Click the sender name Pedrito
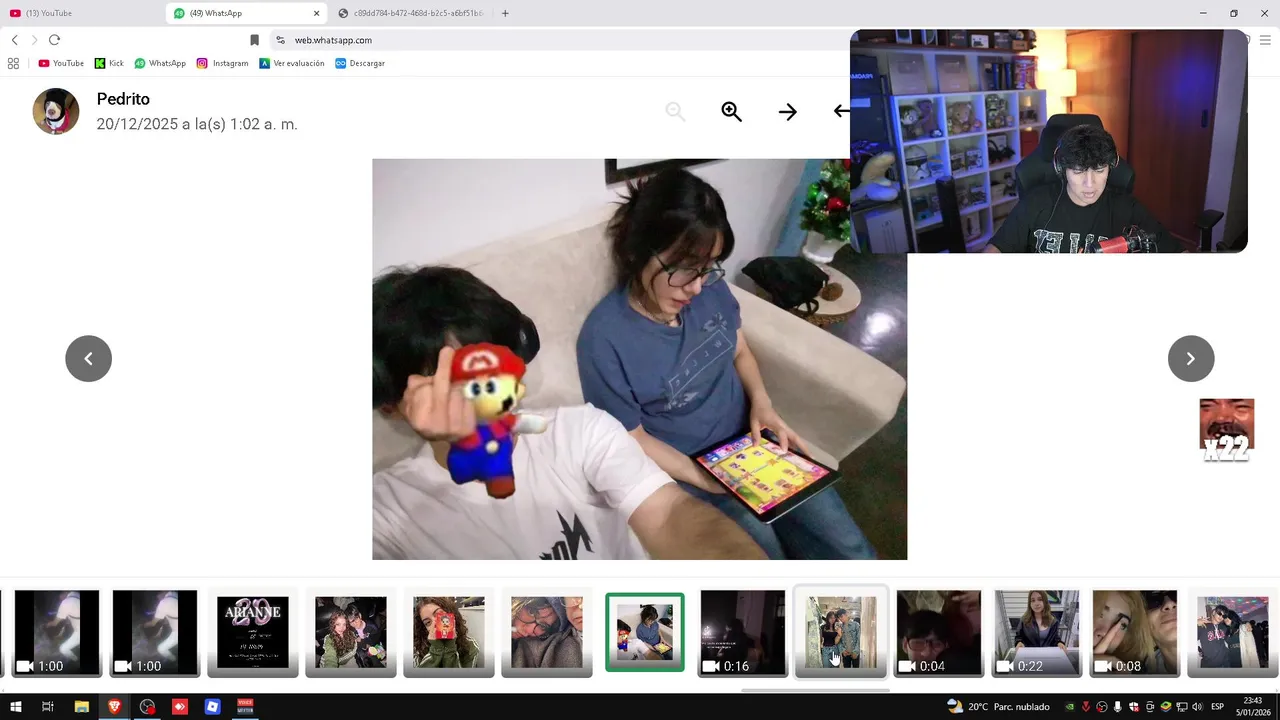This screenshot has width=1280, height=720. 123,99
